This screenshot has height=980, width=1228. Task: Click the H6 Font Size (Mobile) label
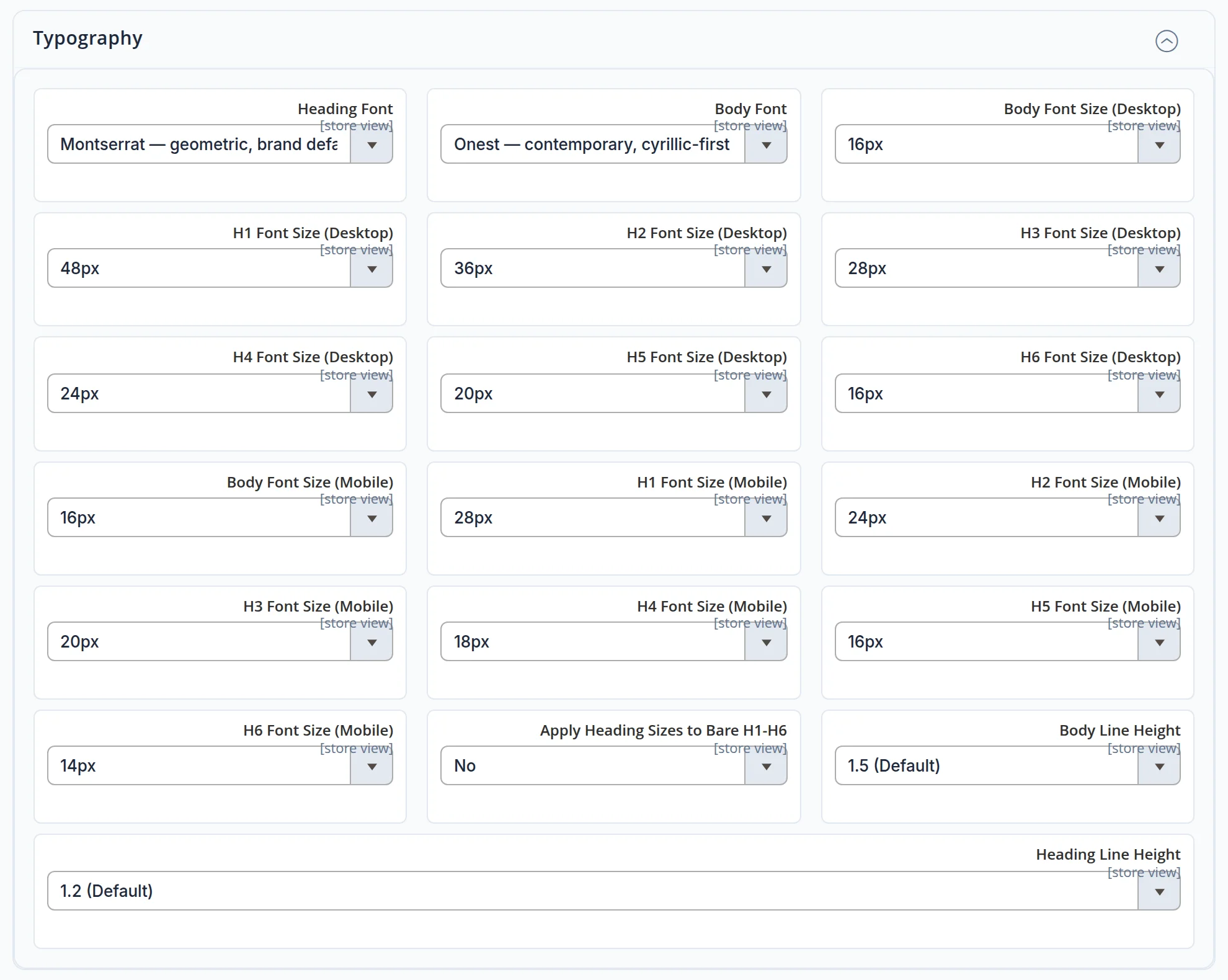(318, 731)
